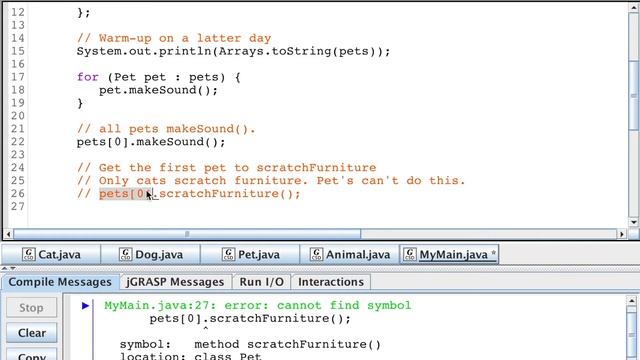Click the error text 'MyMain.java:27: error: cannot find symbol'
The image size is (640, 360).
pyautogui.click(x=258, y=305)
